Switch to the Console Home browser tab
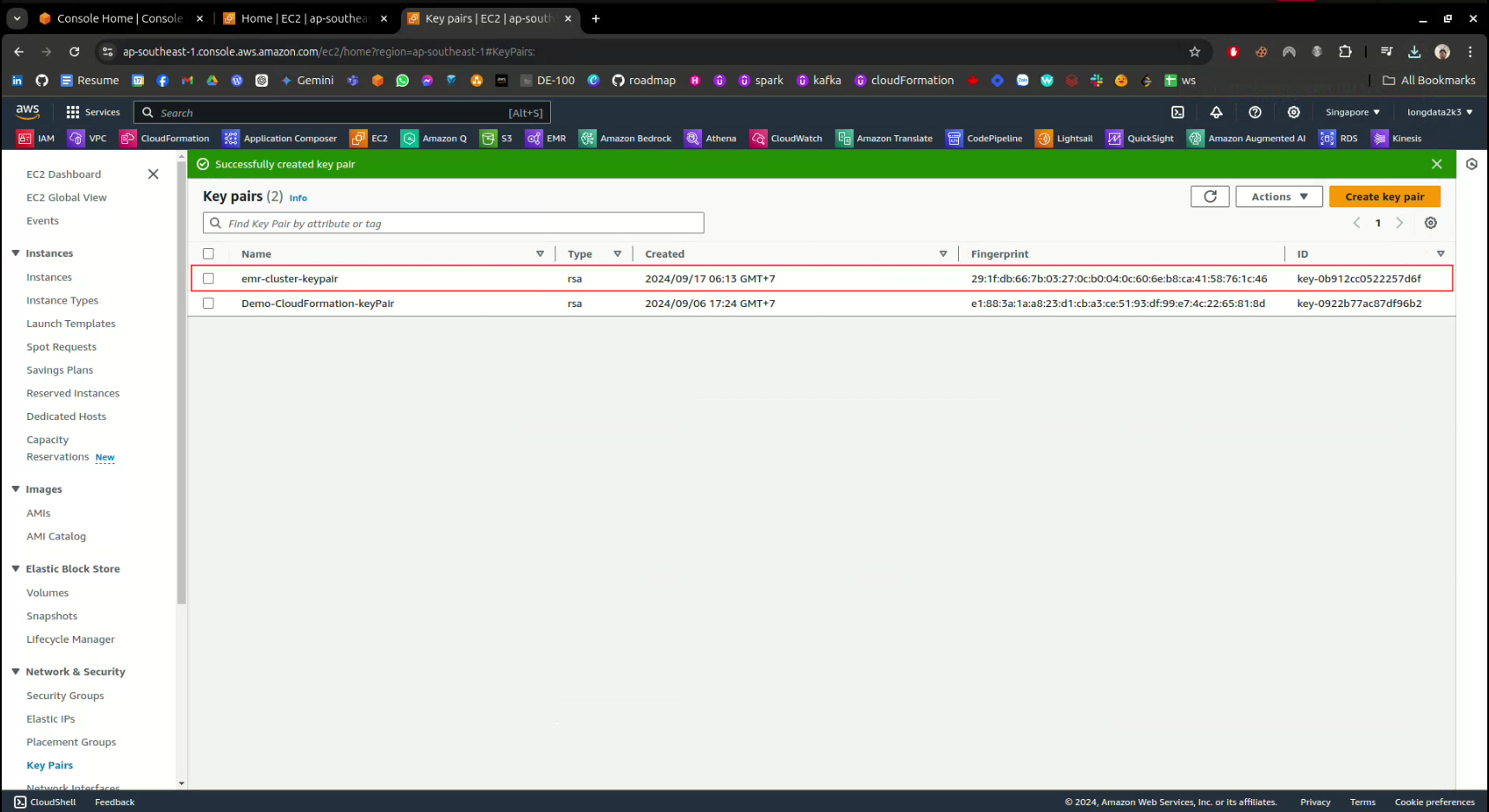The width and height of the screenshot is (1489, 812). 119,18
